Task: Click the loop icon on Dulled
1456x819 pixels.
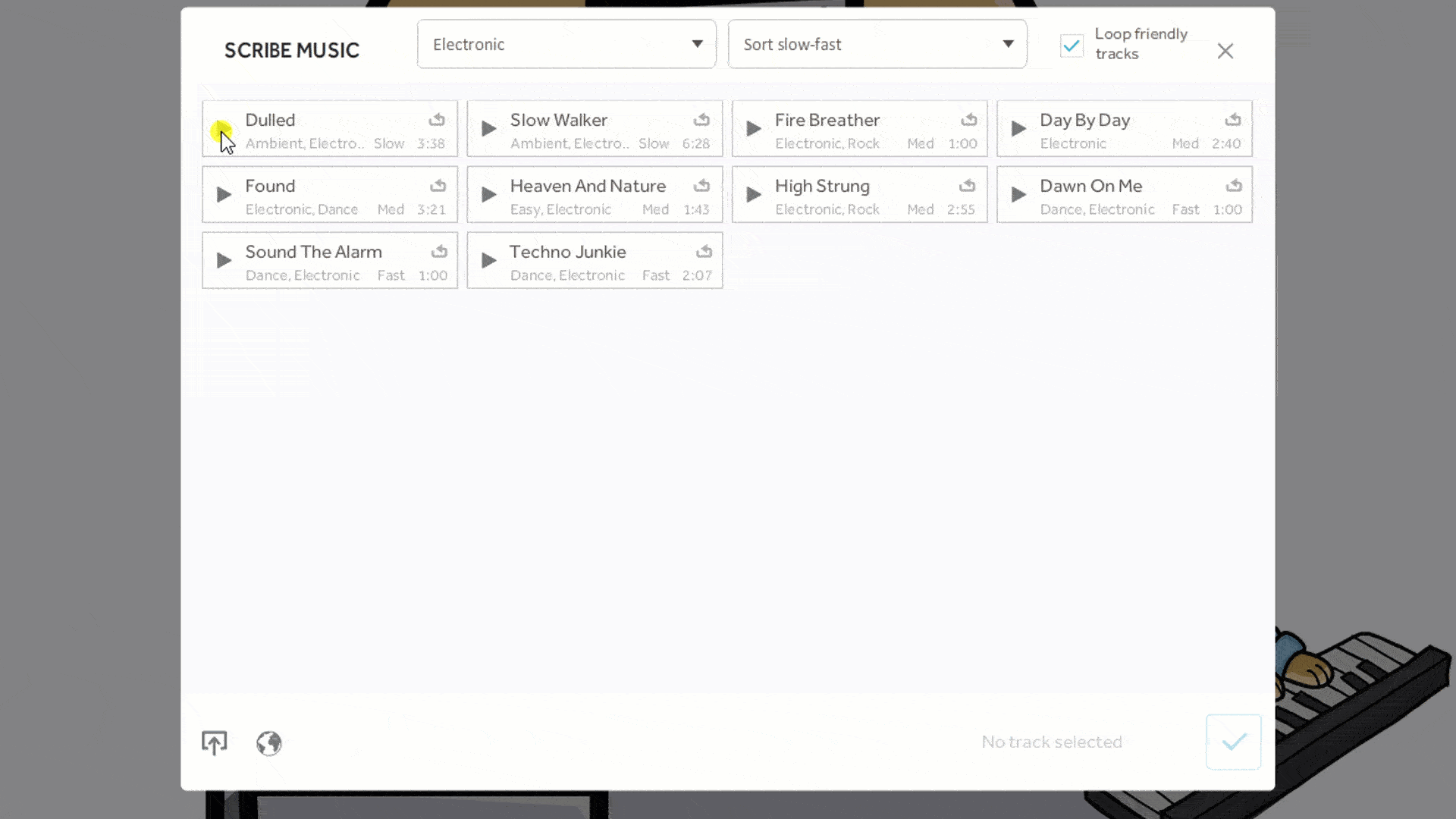Action: 437,120
